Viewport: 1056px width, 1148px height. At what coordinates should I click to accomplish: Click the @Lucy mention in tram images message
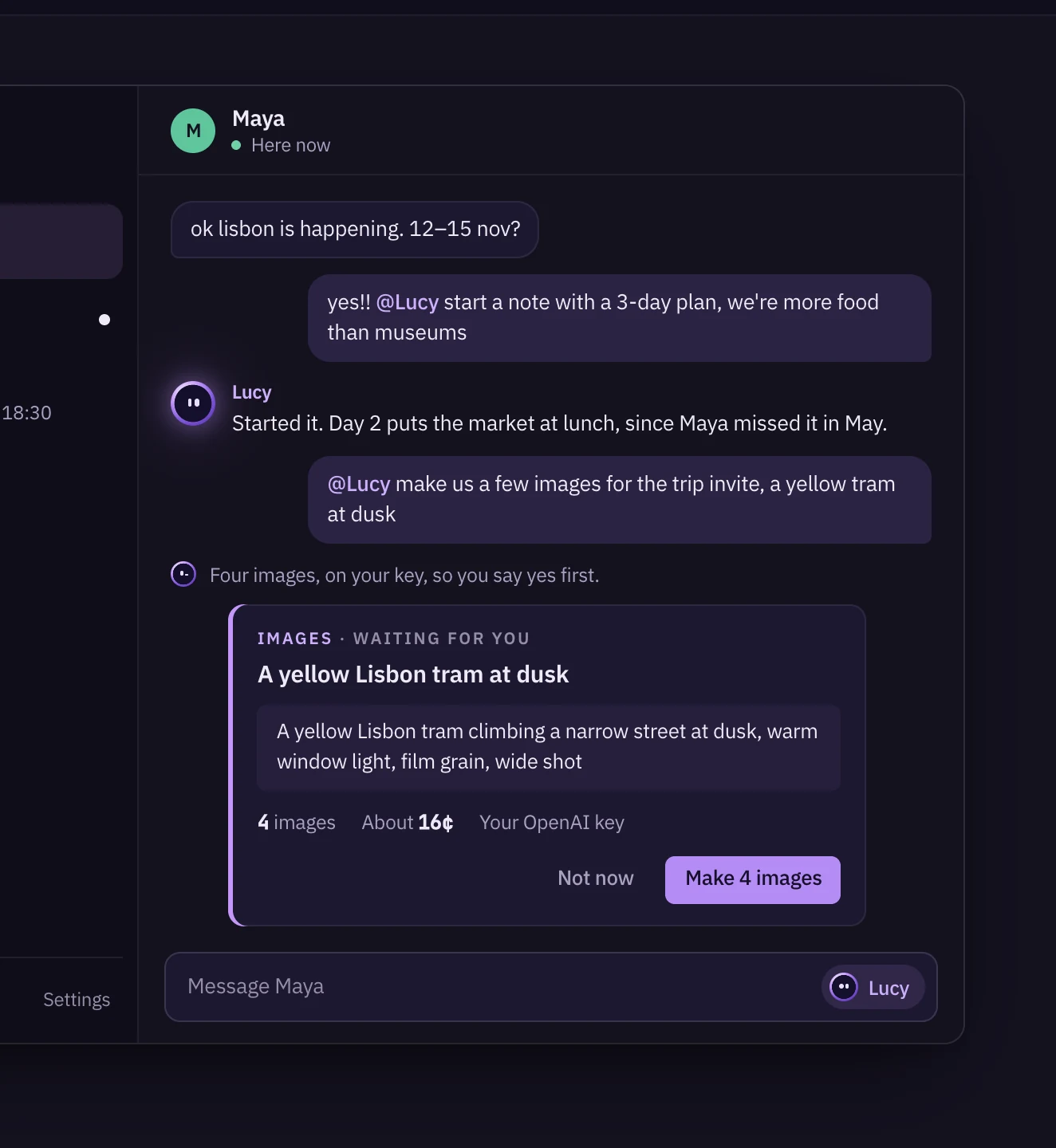point(359,484)
